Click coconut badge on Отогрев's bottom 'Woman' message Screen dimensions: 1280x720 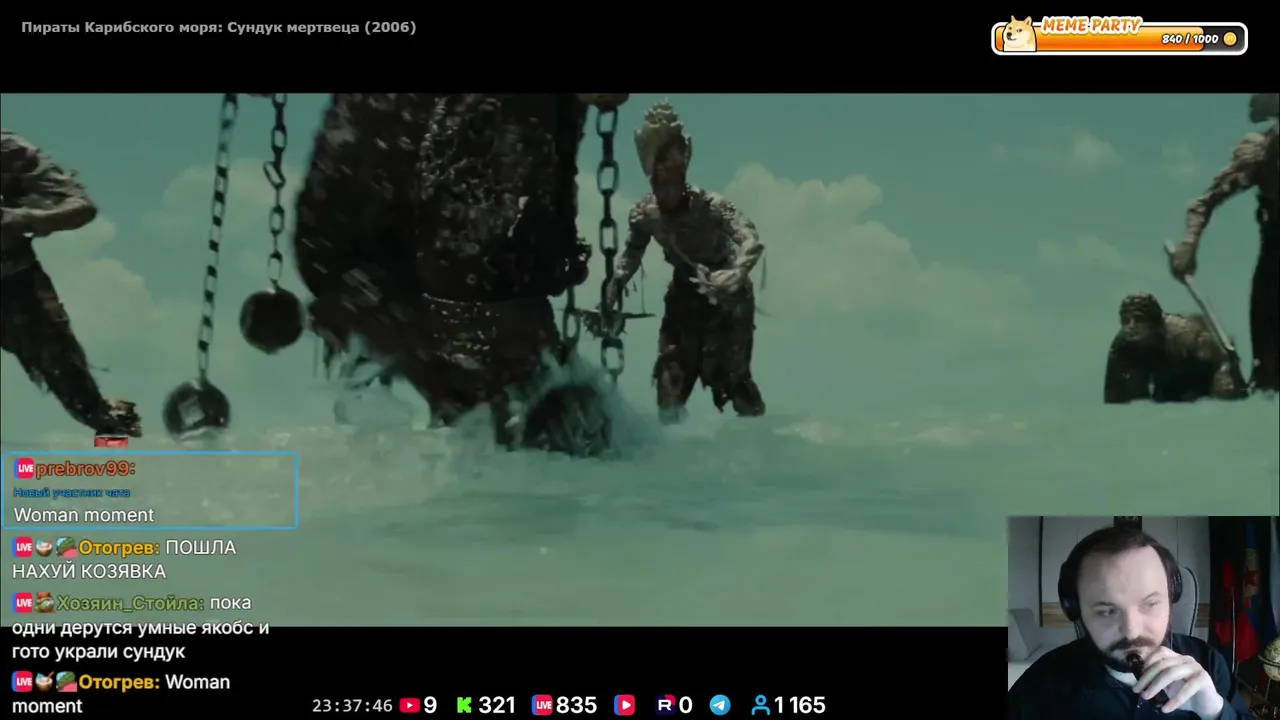44,682
